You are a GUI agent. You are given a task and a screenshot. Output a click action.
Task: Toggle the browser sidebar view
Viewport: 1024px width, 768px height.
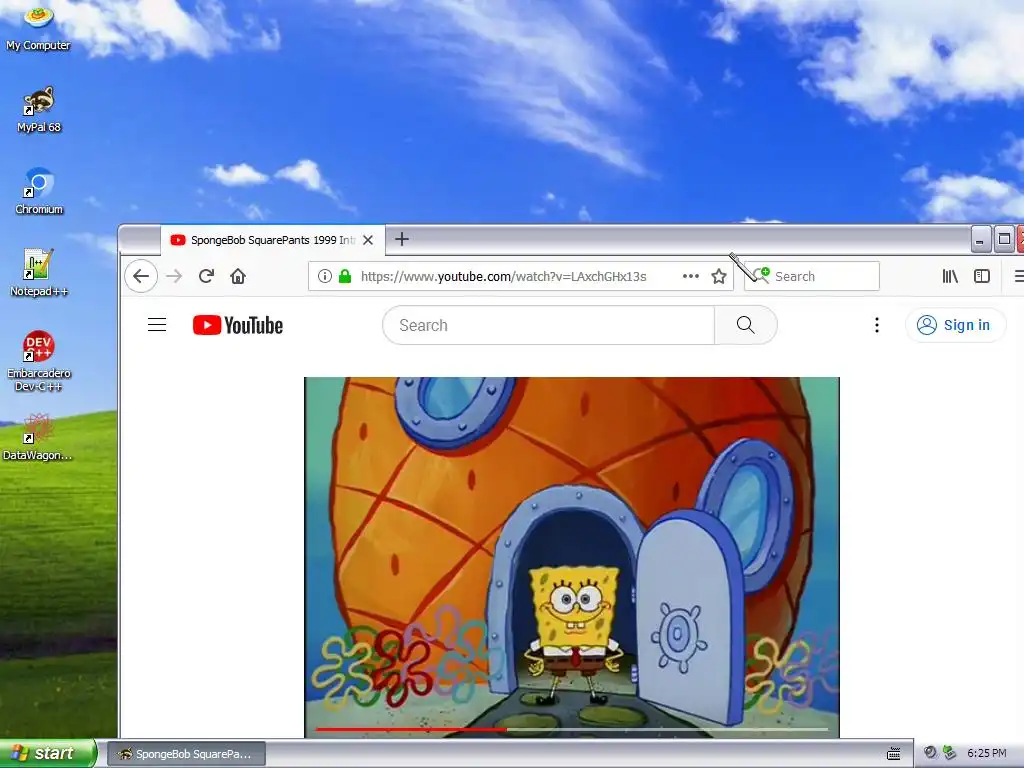pos(982,276)
